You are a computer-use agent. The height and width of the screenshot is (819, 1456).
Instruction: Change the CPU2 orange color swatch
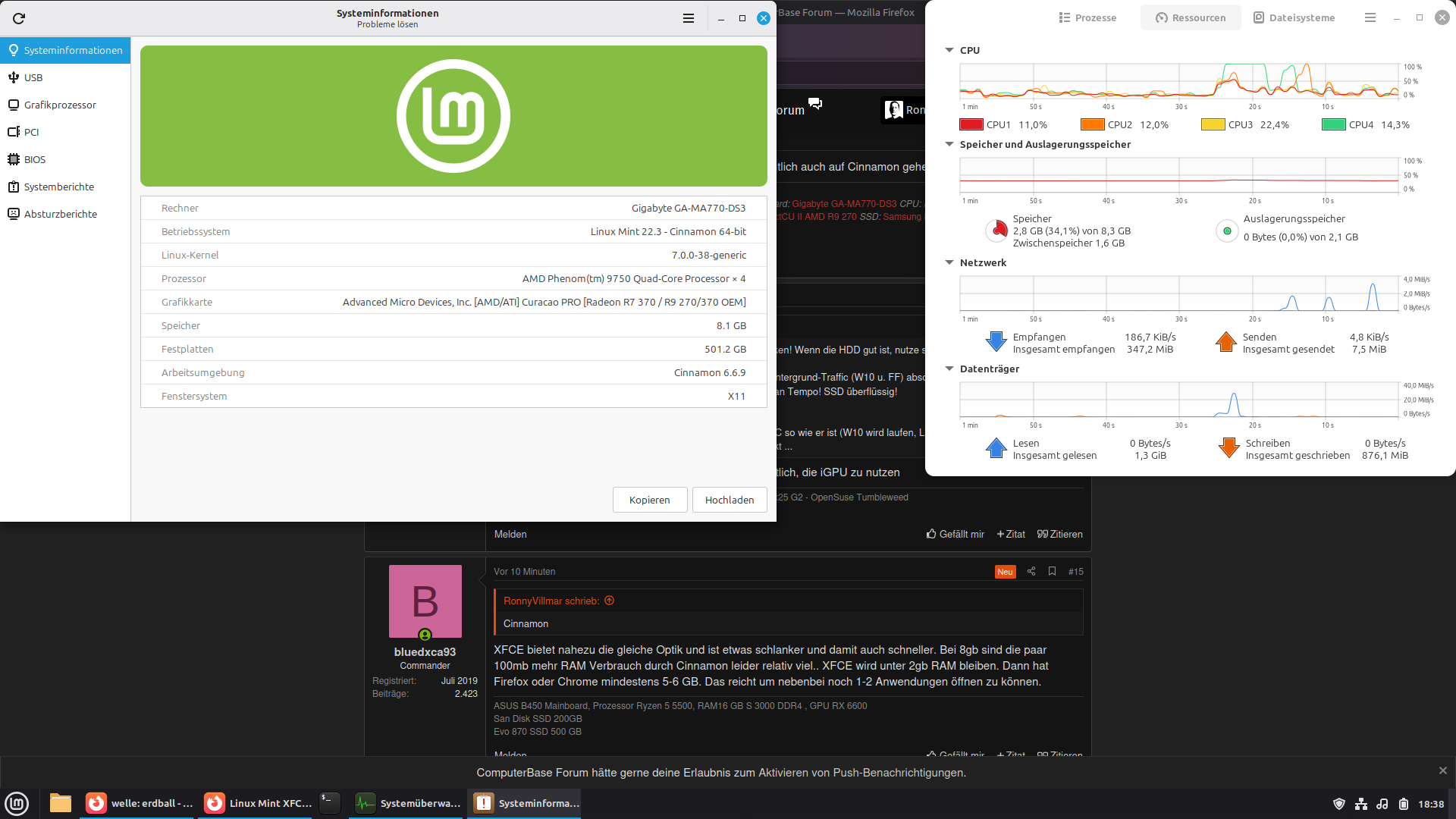tap(1093, 124)
